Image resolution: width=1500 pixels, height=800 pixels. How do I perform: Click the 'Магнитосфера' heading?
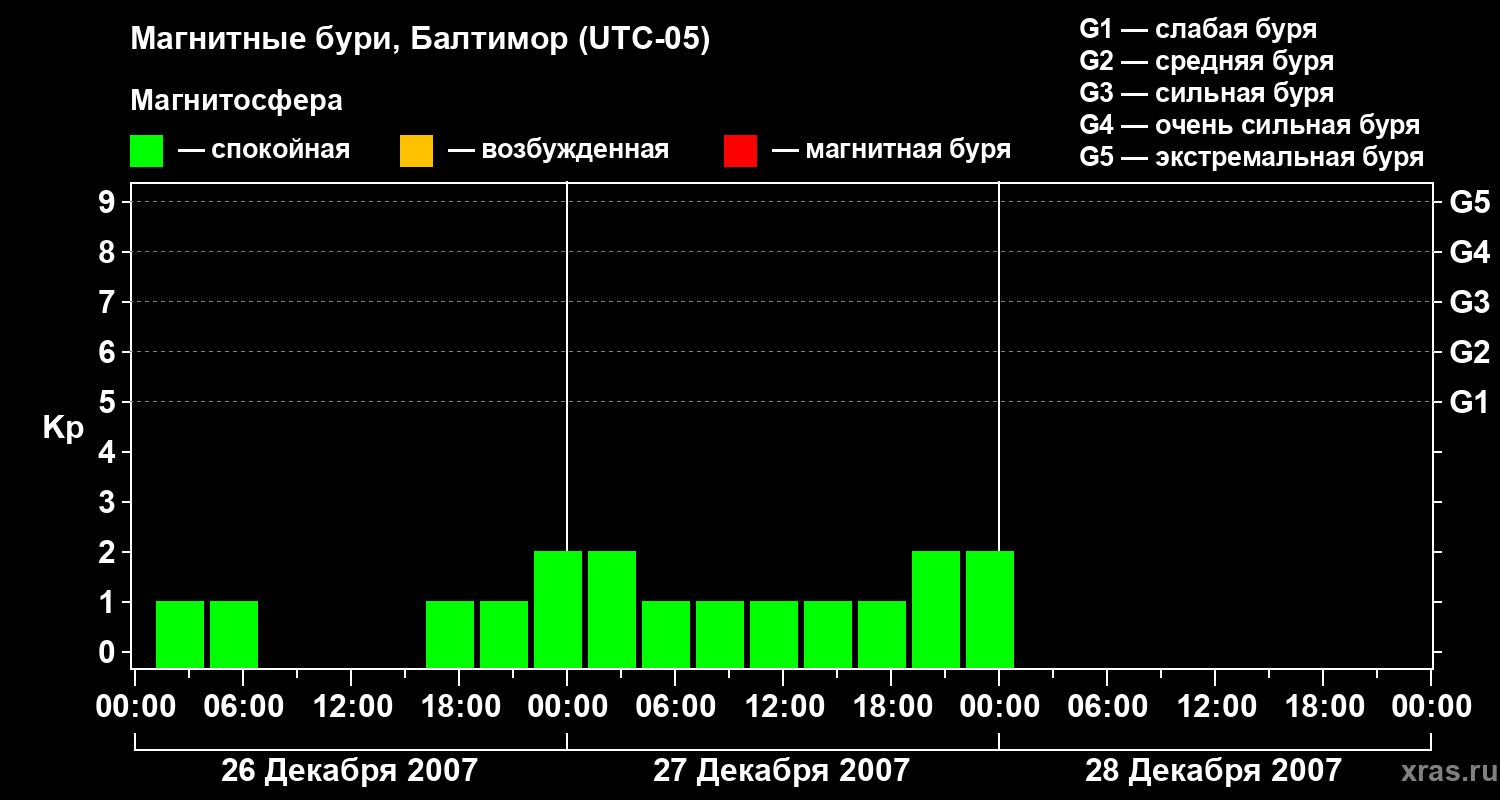point(236,102)
